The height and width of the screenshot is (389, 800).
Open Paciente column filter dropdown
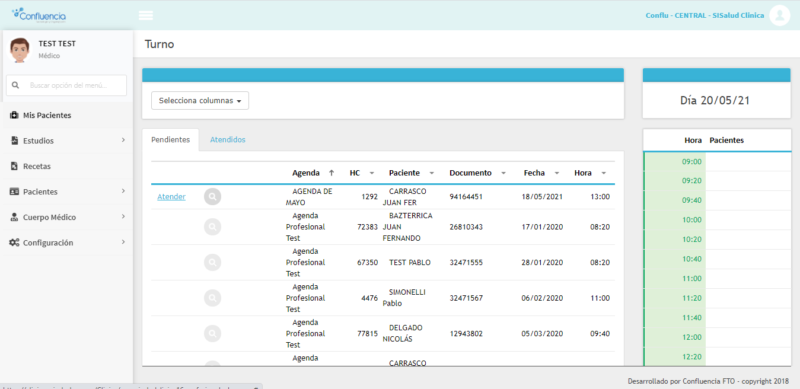point(432,173)
